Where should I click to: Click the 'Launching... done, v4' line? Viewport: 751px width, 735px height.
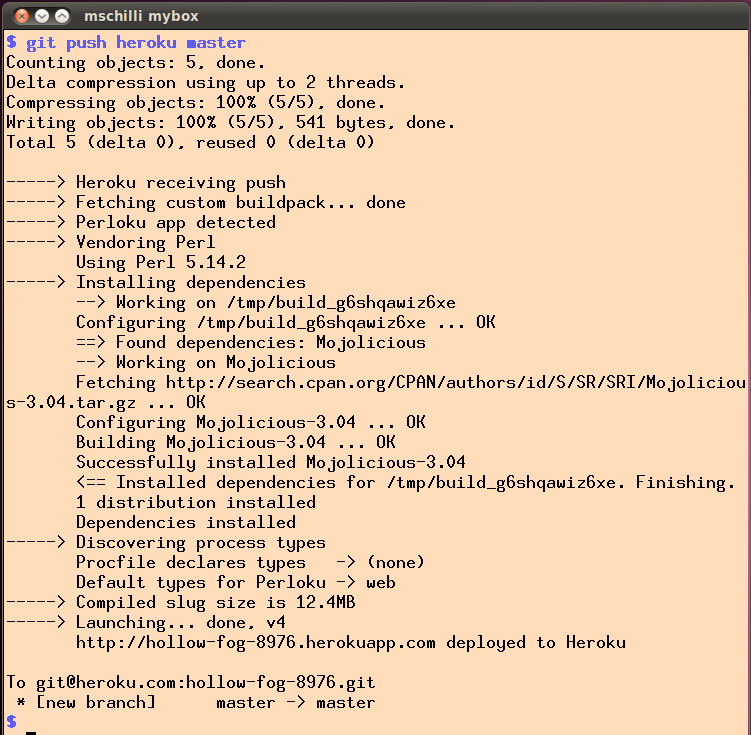(x=146, y=622)
